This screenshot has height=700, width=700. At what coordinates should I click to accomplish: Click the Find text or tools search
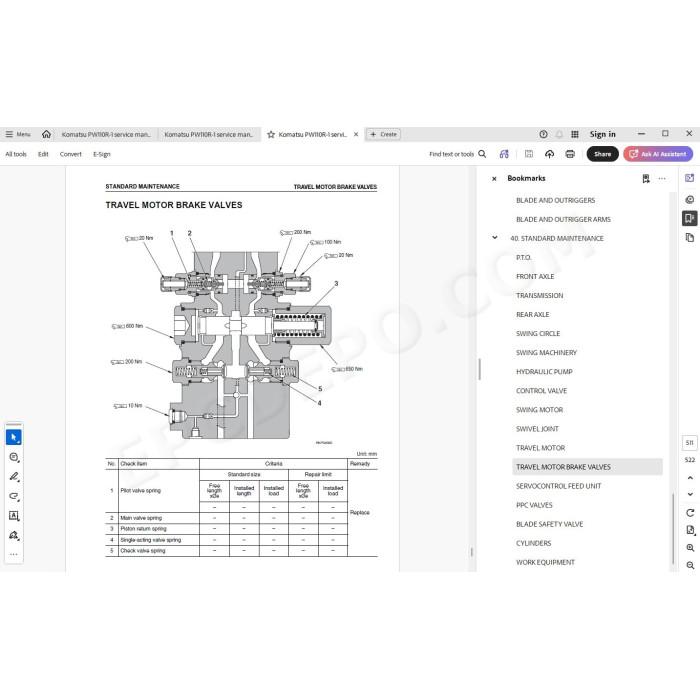[458, 154]
